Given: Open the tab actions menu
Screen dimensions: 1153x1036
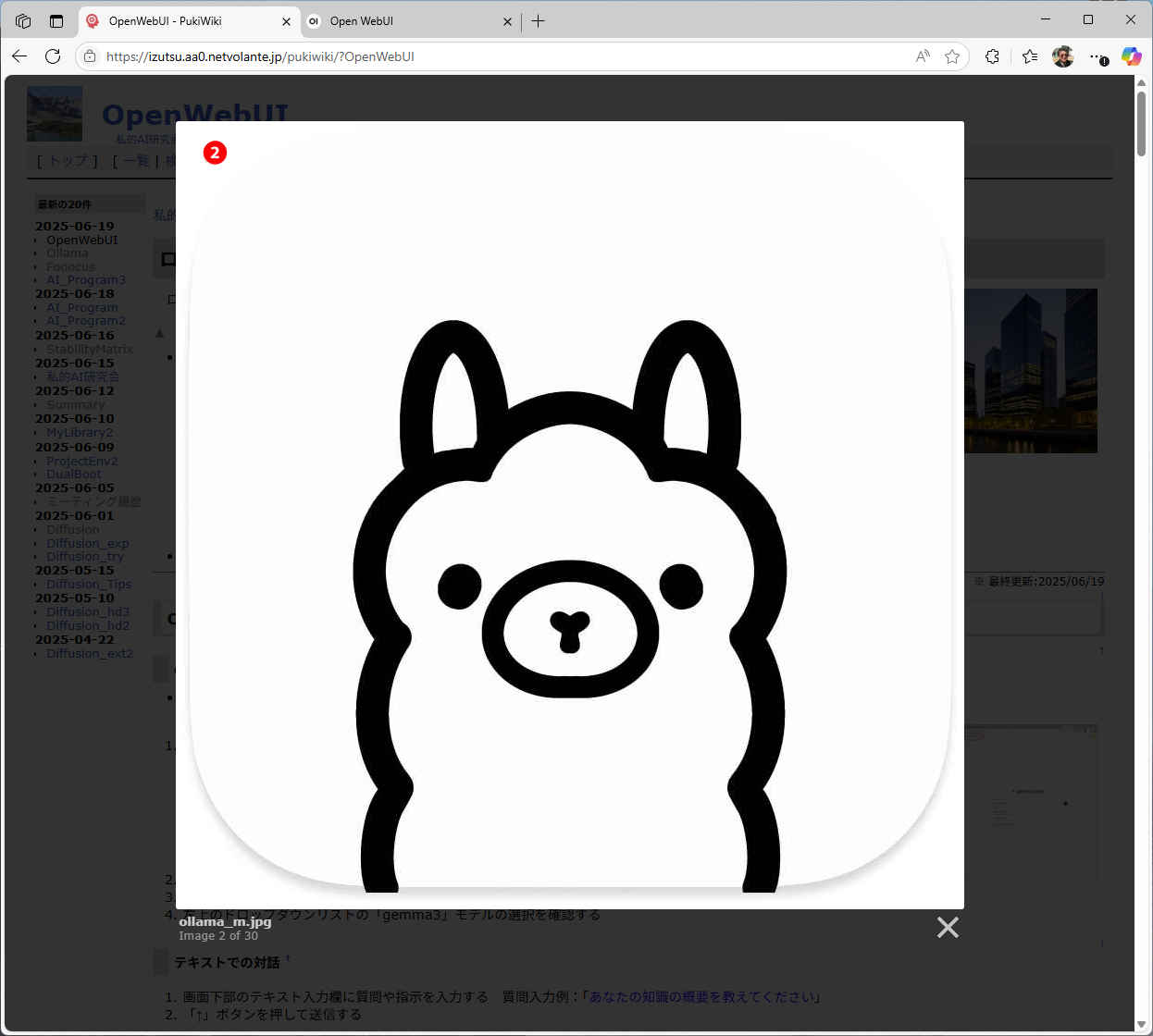Looking at the screenshot, I should coord(23,20).
